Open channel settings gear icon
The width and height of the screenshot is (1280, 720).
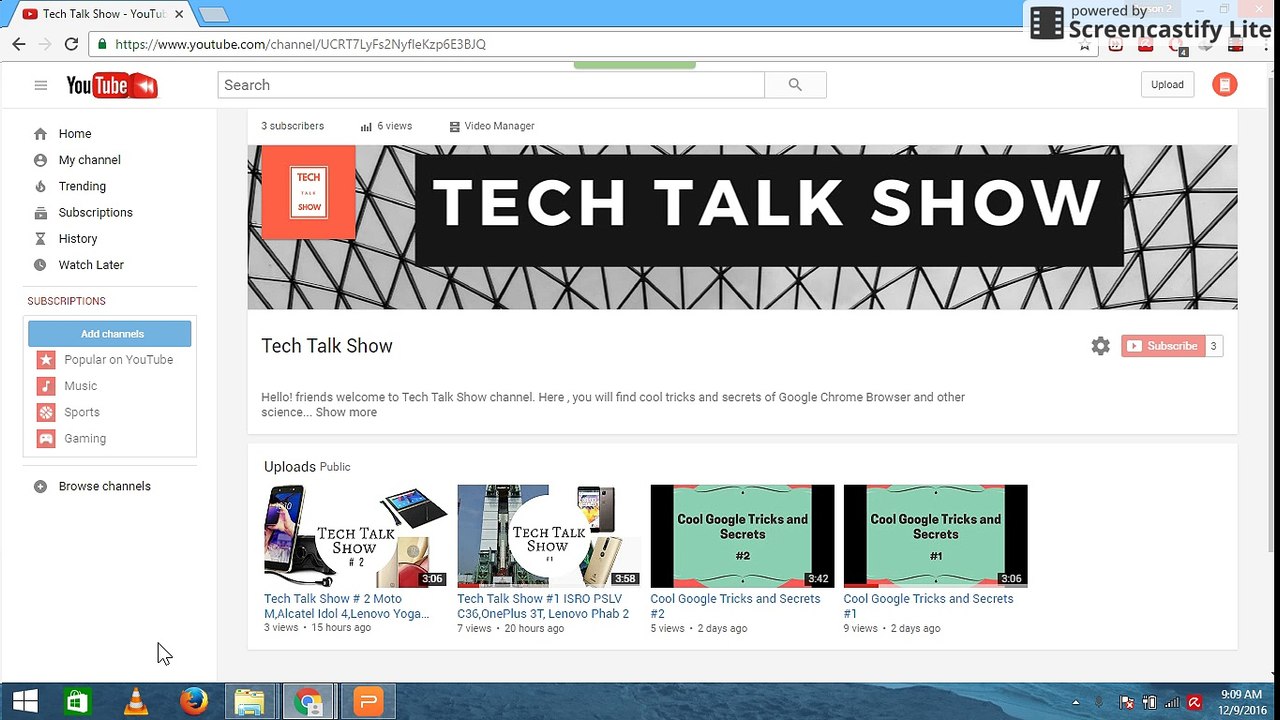(1100, 346)
